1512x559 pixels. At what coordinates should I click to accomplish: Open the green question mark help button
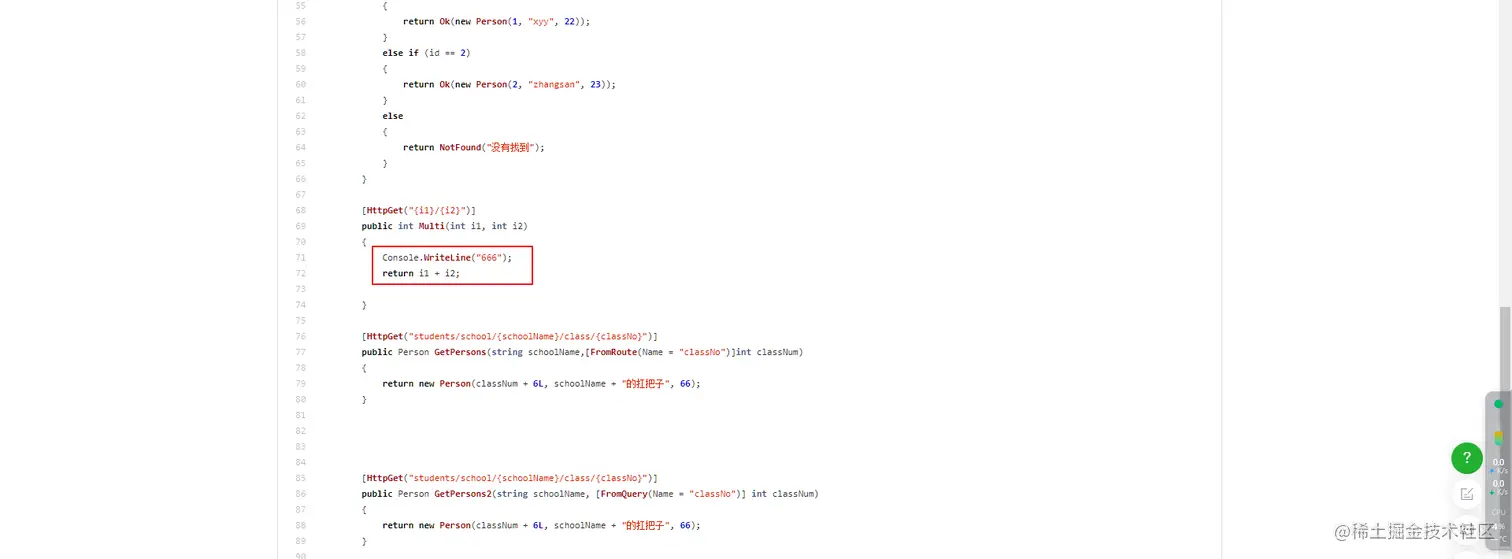(1466, 458)
